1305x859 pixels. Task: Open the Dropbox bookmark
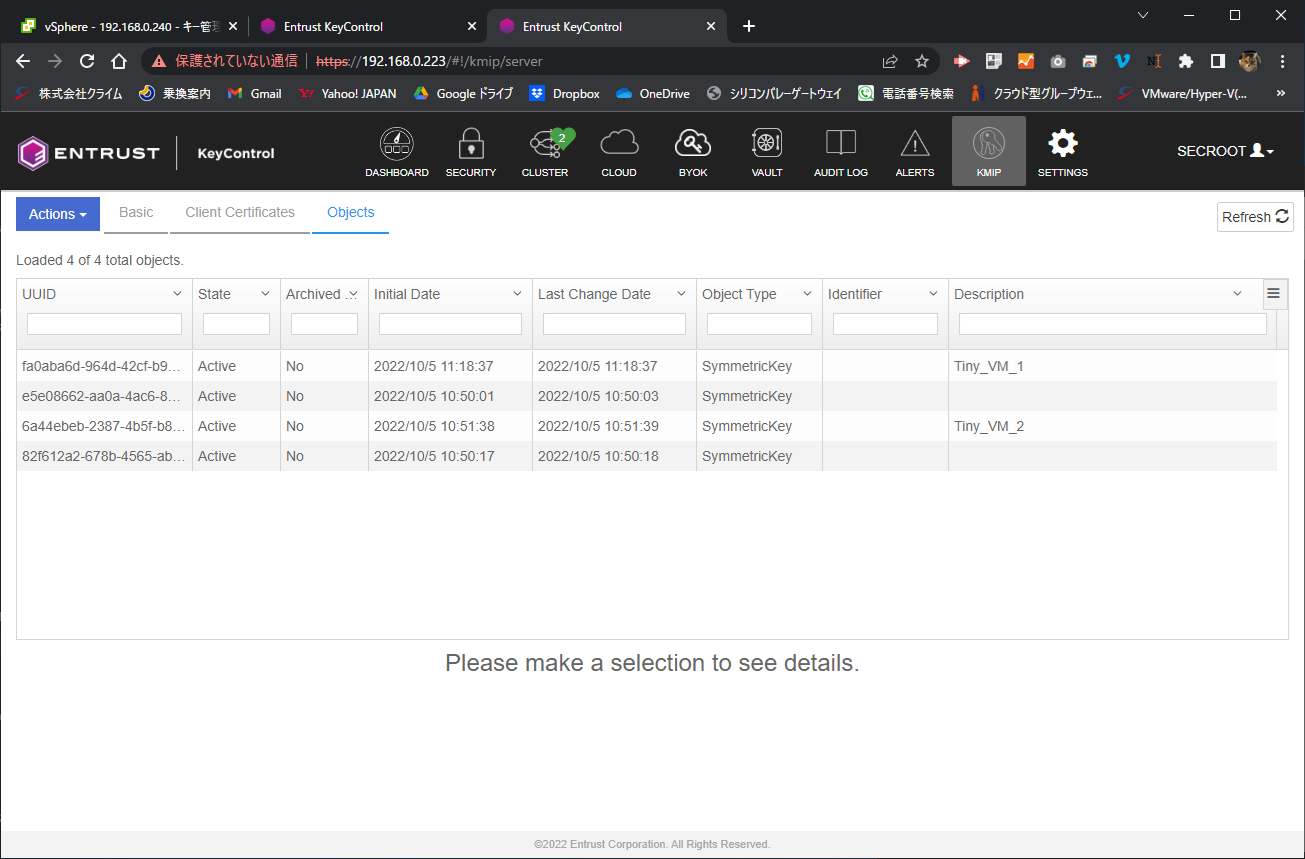565,93
